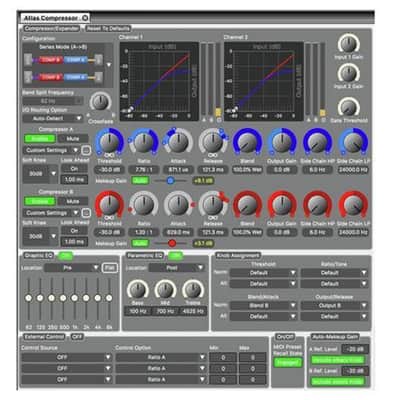Click the Bass frequency field showing 100 Hz

pos(137,311)
